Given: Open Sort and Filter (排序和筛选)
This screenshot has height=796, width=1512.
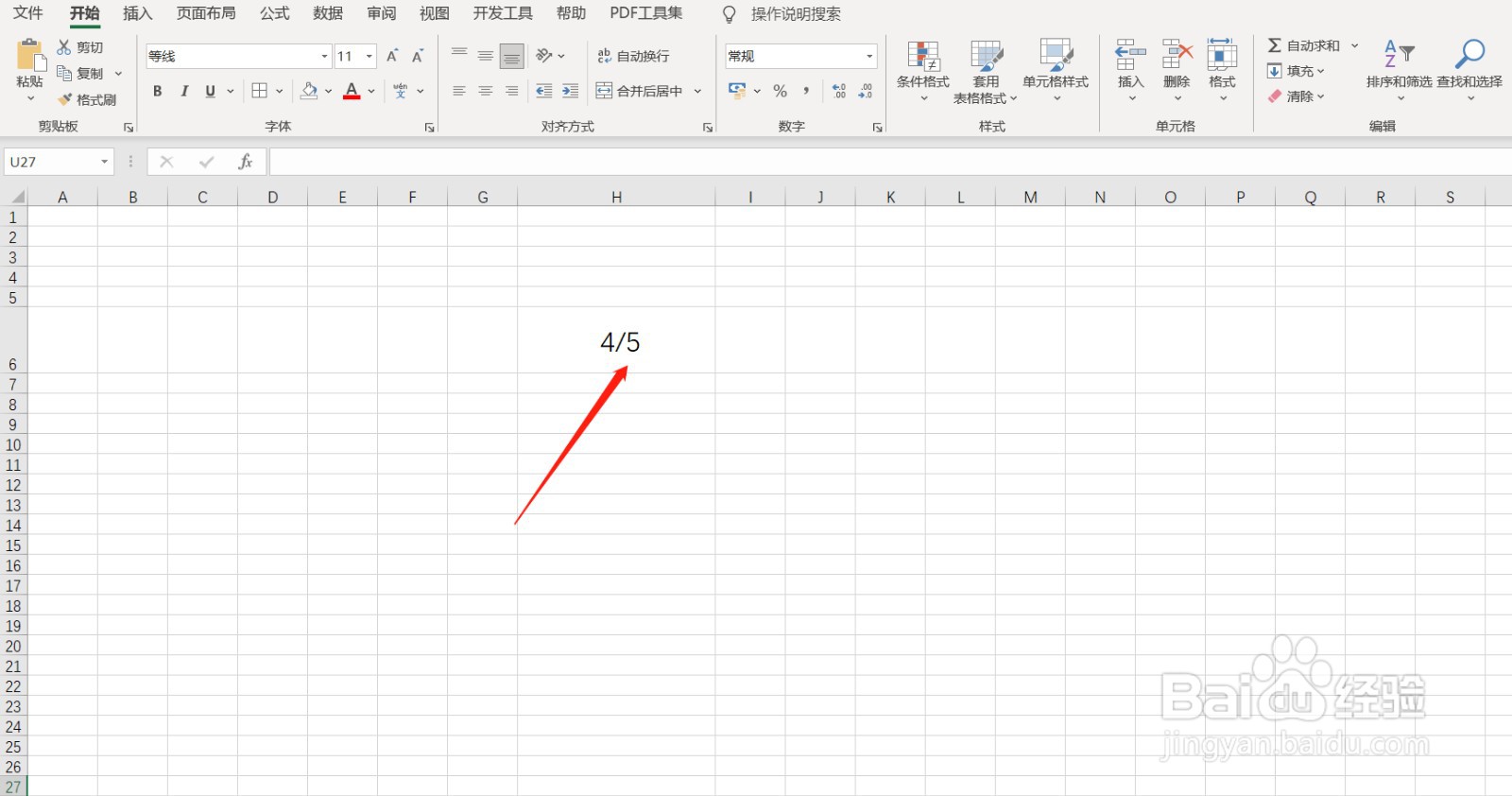Looking at the screenshot, I should pyautogui.click(x=1400, y=71).
